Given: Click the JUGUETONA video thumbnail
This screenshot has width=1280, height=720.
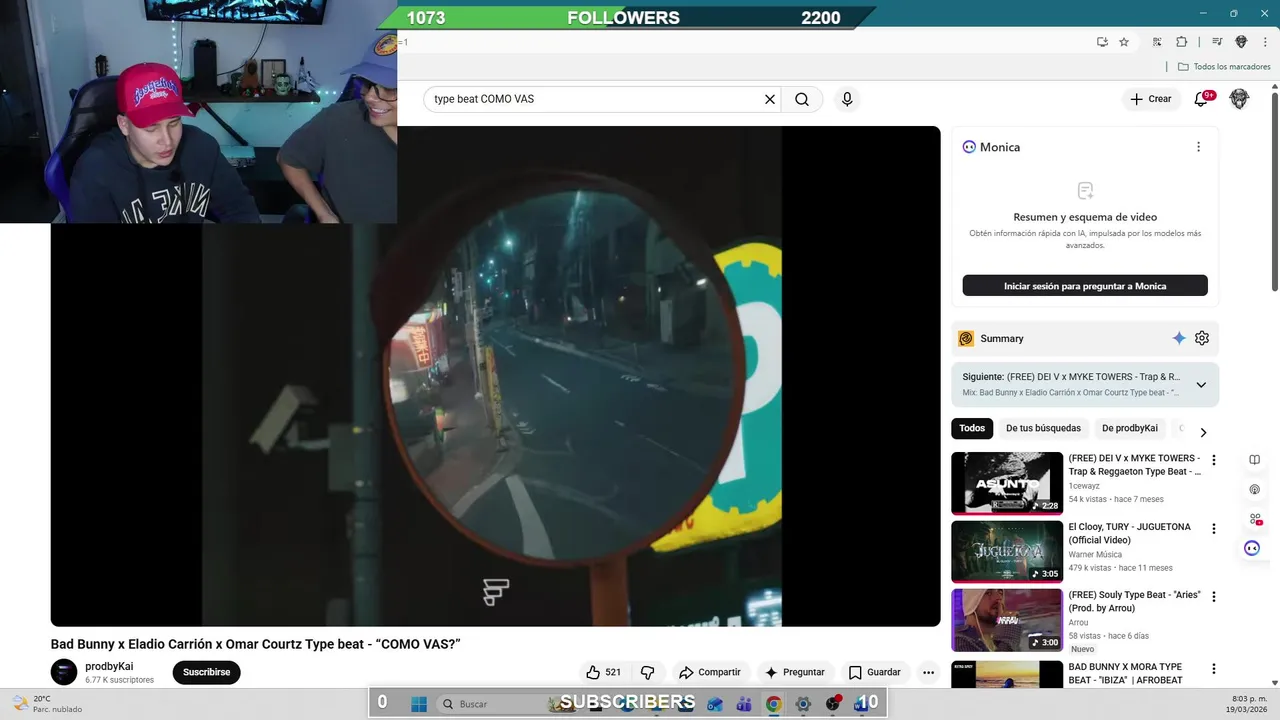Looking at the screenshot, I should (1007, 551).
